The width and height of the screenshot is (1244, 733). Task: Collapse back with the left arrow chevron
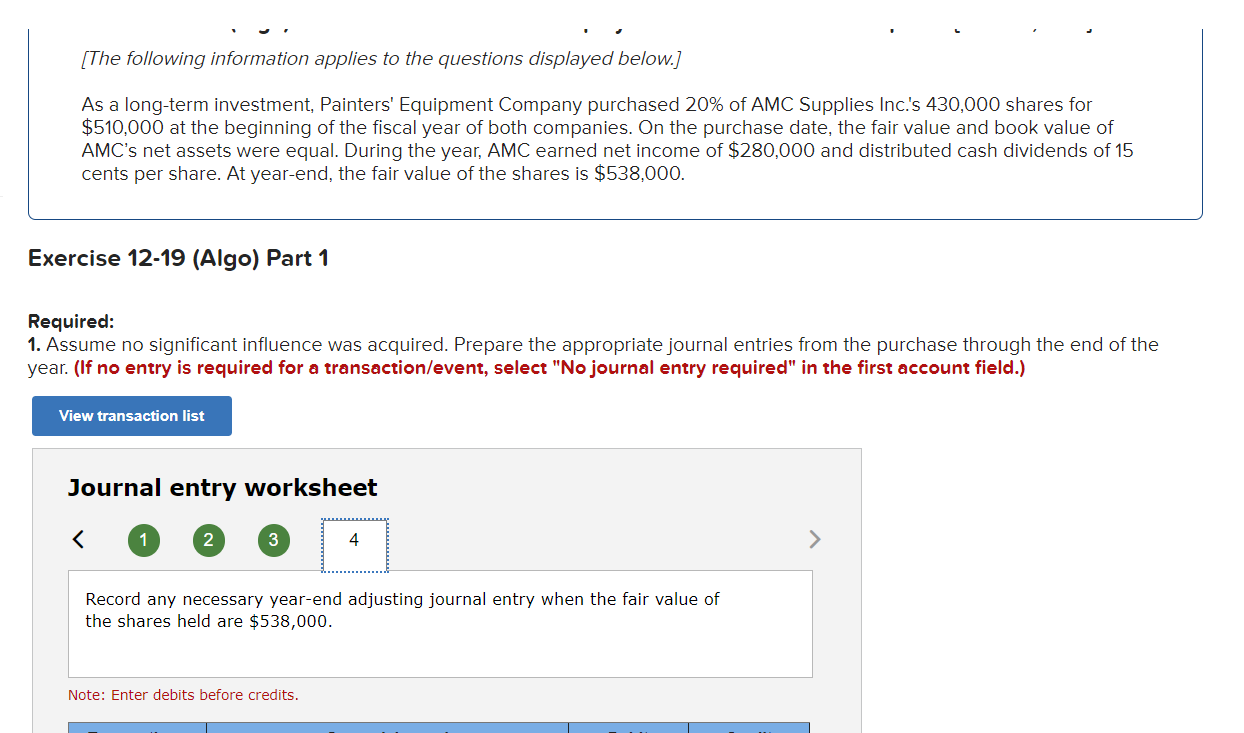(x=78, y=539)
